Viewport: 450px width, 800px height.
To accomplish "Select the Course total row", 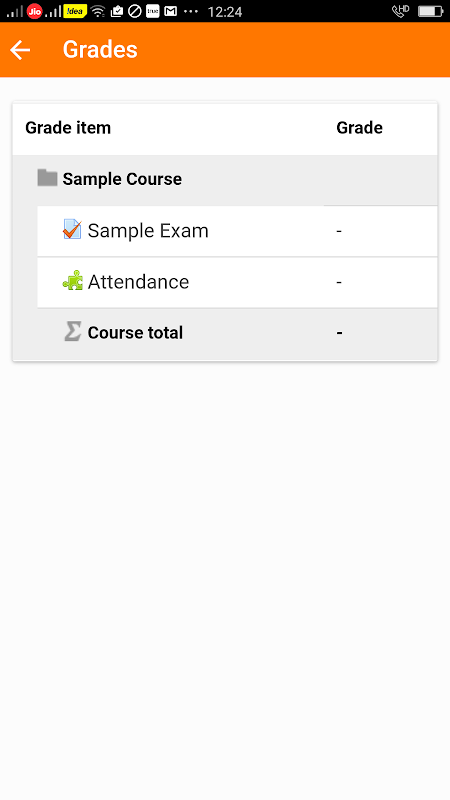I will click(237, 334).
